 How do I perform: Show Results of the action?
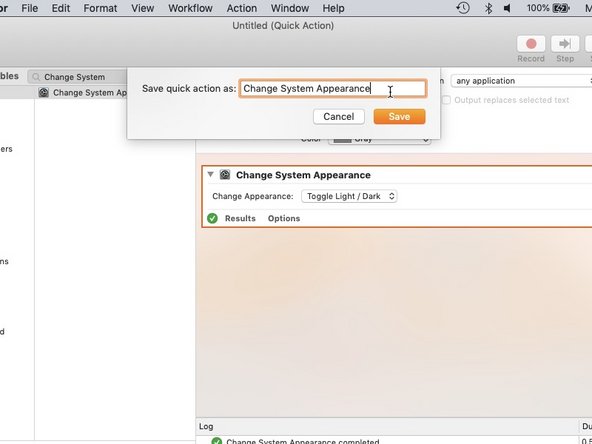point(240,218)
